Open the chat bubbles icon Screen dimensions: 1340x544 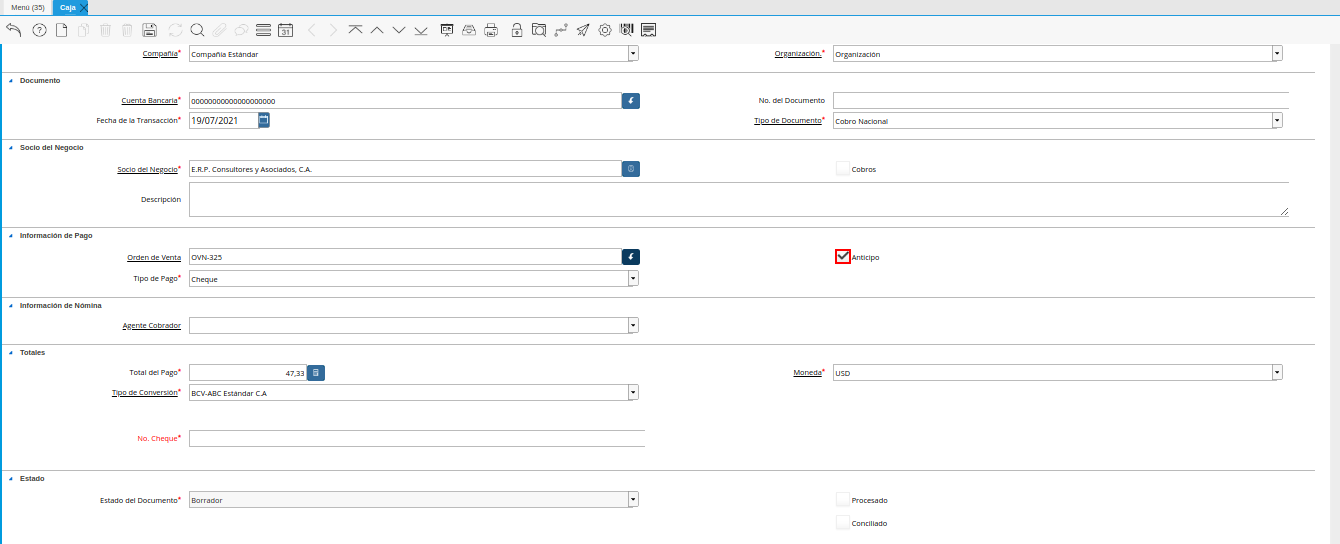(x=241, y=30)
